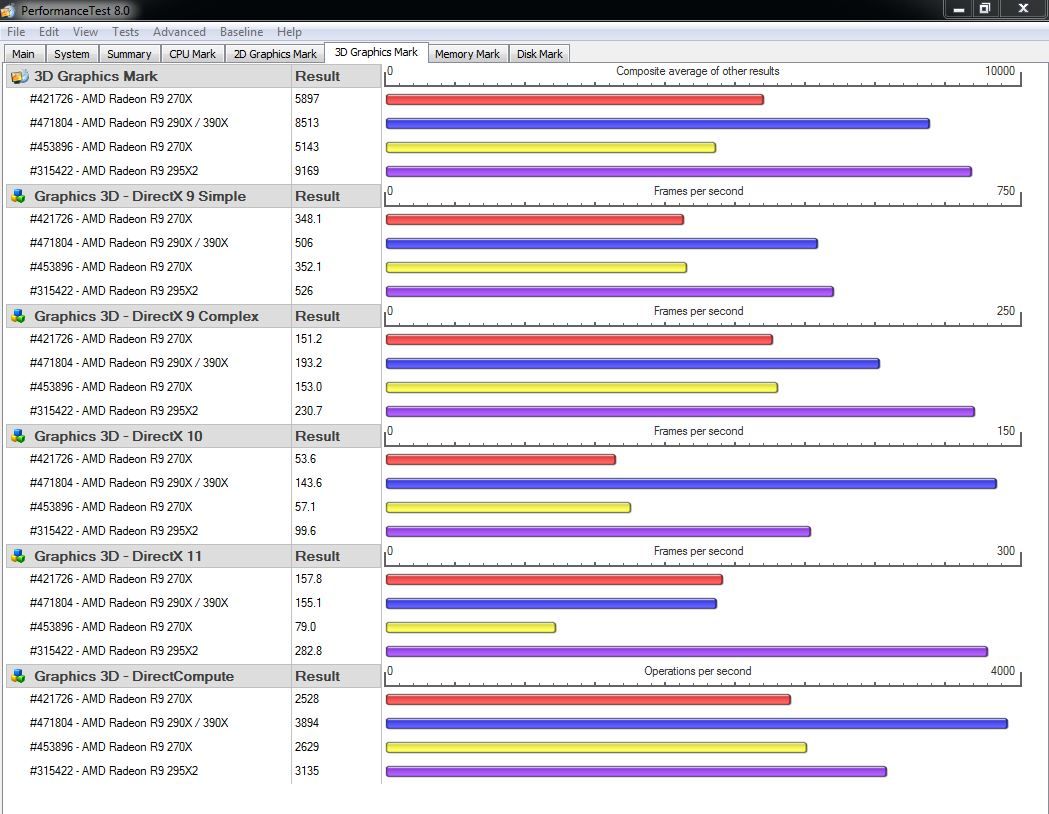
Task: Click the 3D Graphics Mark section header
Action: click(149, 76)
